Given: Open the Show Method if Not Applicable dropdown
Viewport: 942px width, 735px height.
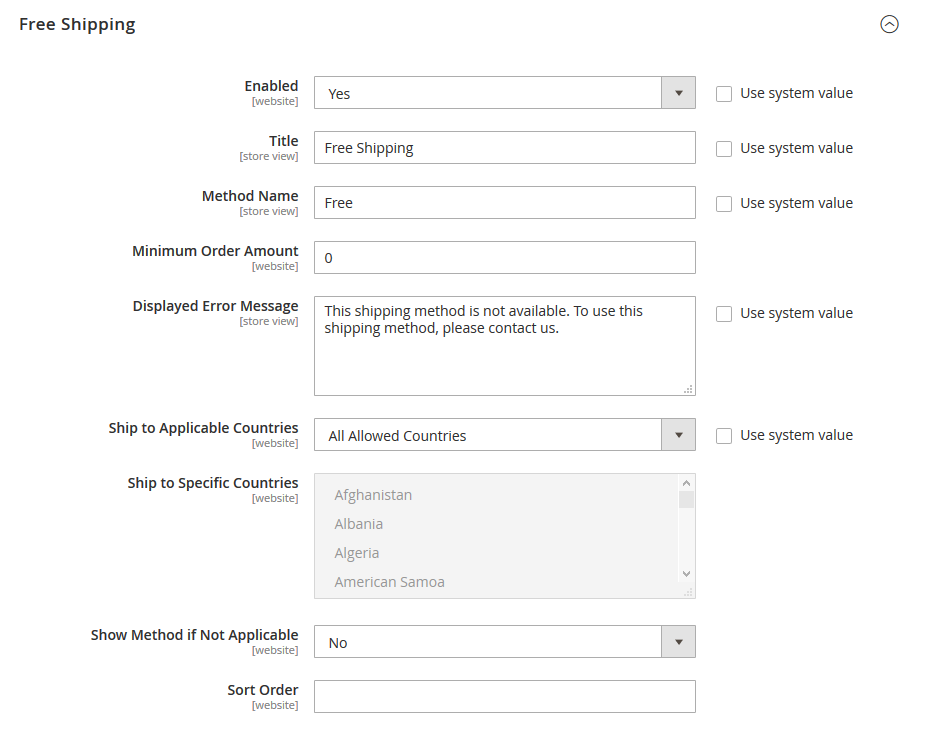Looking at the screenshot, I should pyautogui.click(x=678, y=641).
